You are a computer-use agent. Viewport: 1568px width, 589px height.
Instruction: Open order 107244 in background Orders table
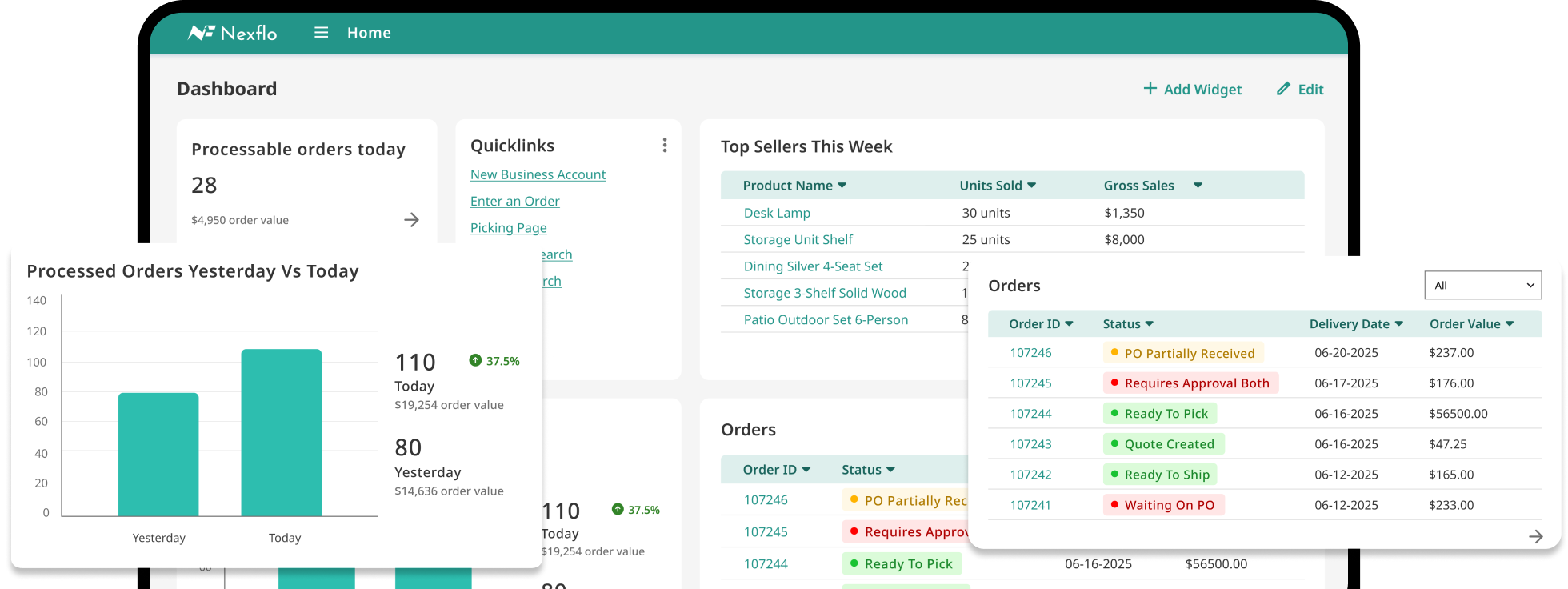point(766,564)
